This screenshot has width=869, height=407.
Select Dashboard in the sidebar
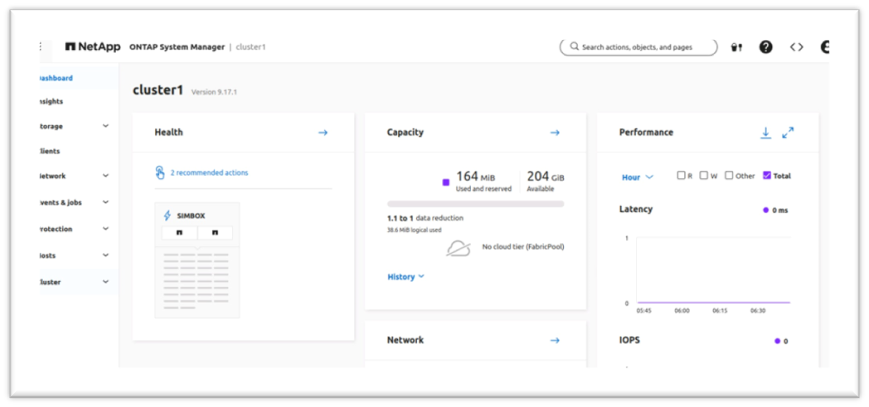[x=55, y=78]
